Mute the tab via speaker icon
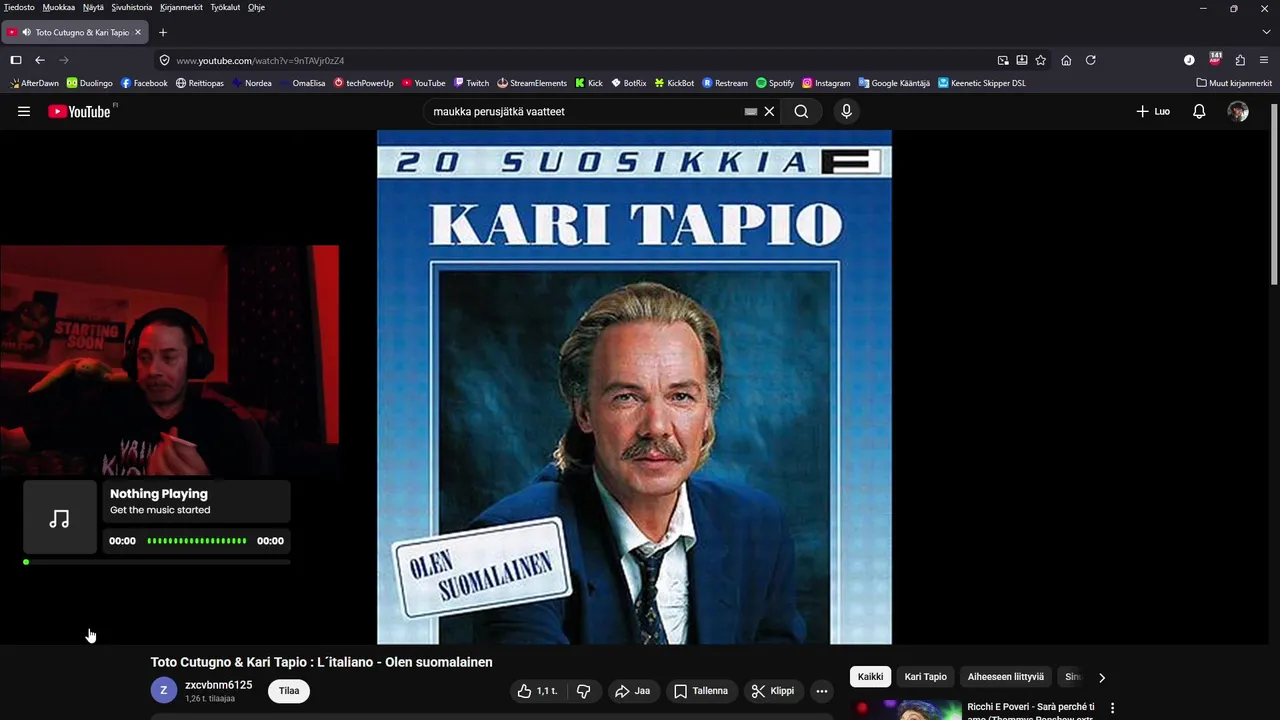 [x=26, y=32]
